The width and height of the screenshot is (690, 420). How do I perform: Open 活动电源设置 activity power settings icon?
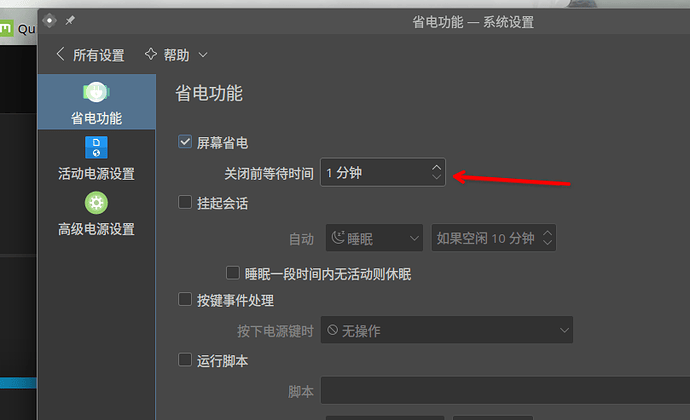[96, 147]
